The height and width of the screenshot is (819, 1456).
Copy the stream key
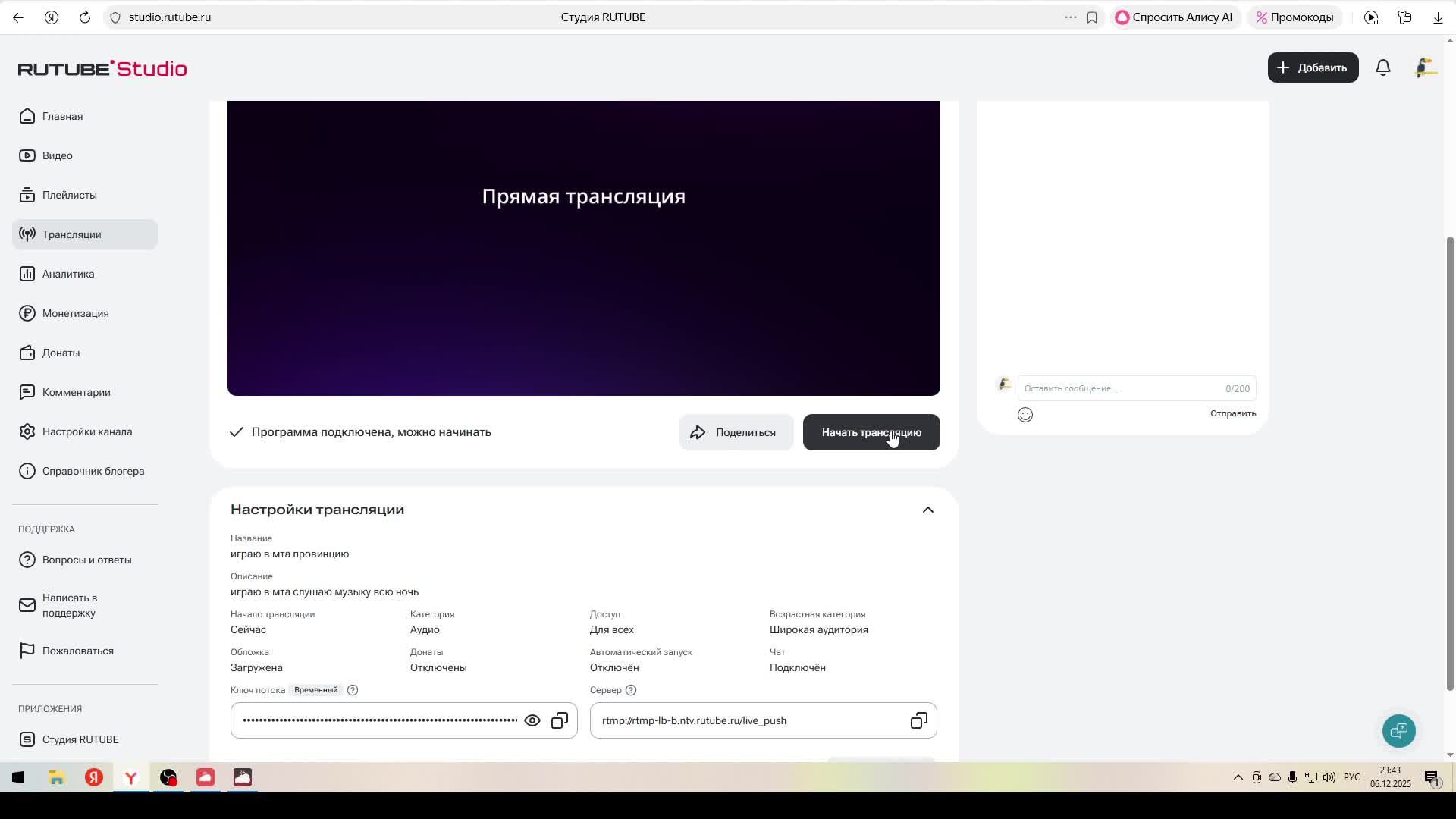tap(560, 720)
